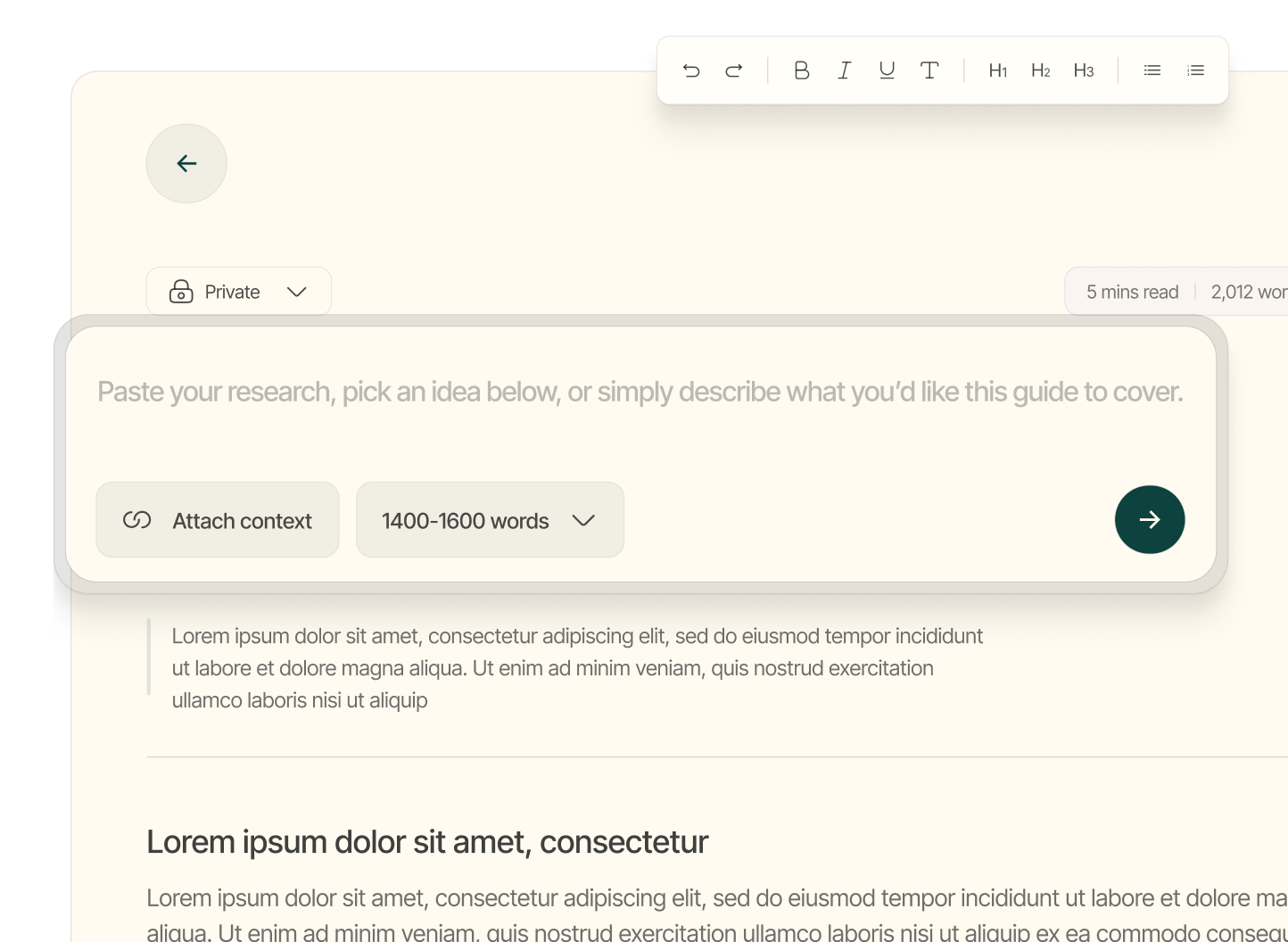Click the 5 mins read indicator
Image resolution: width=1288 pixels, height=942 pixels.
[1132, 291]
